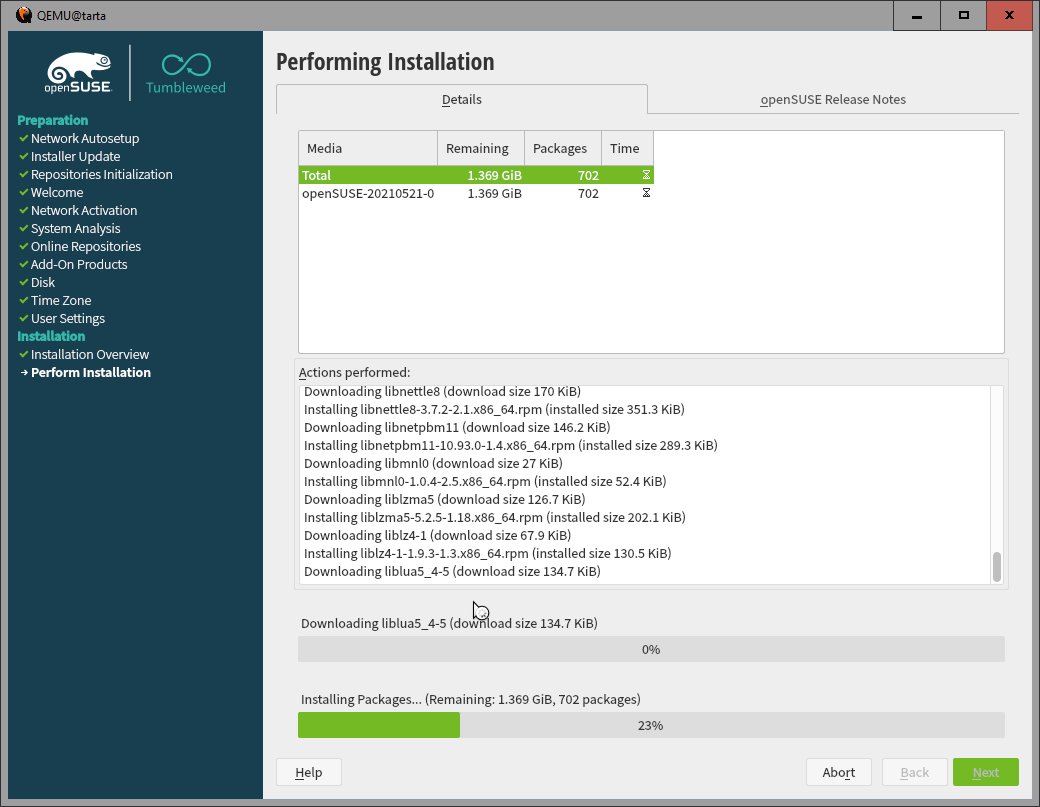Click the hourglass icon in Total row
This screenshot has height=807, width=1040.
coord(646,176)
